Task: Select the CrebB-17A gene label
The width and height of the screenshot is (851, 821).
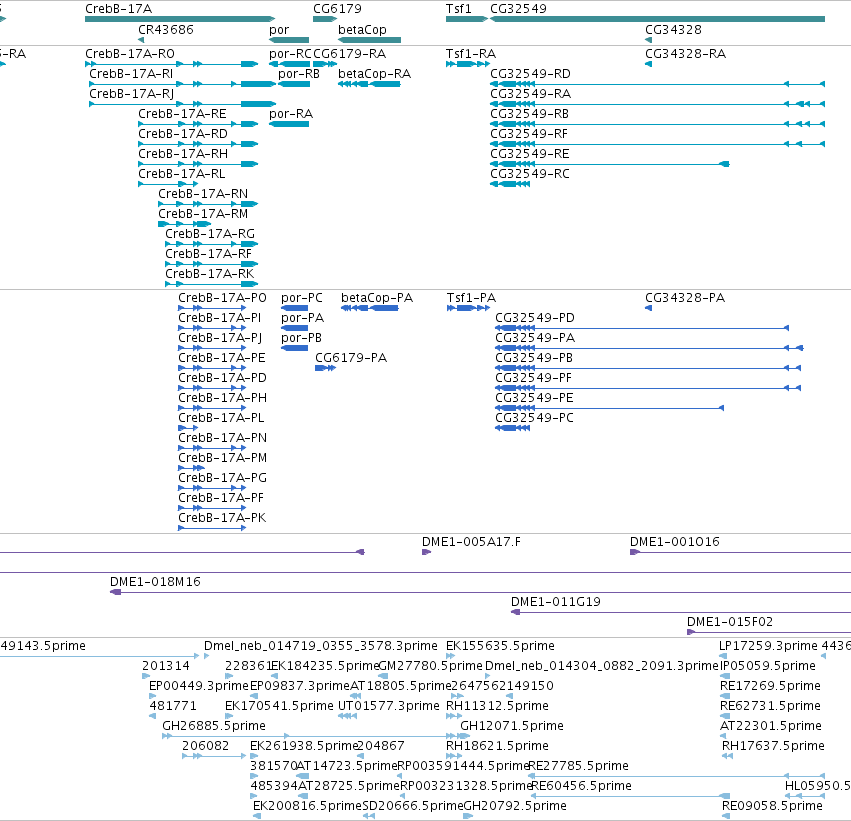Action: coord(118,9)
